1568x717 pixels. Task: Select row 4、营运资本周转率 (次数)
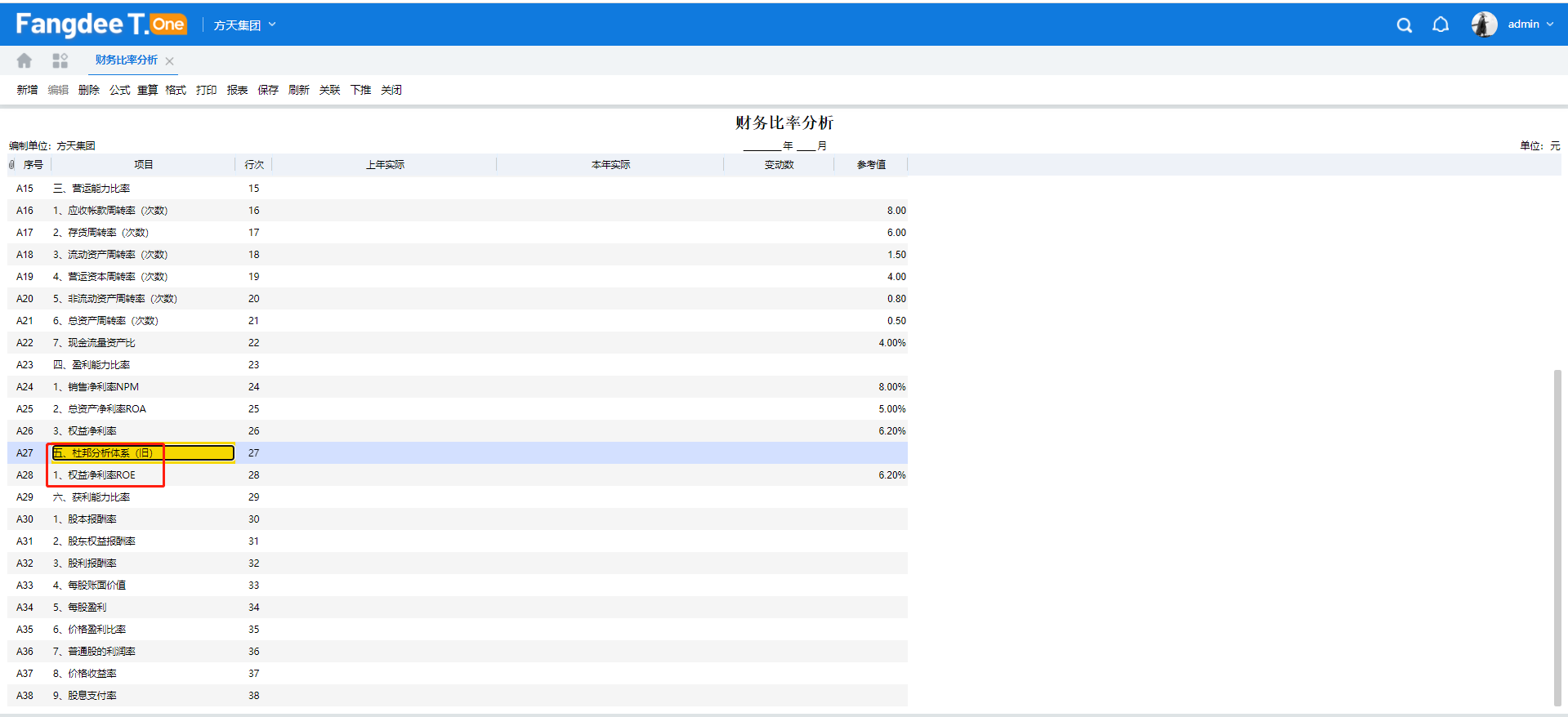[x=458, y=277]
